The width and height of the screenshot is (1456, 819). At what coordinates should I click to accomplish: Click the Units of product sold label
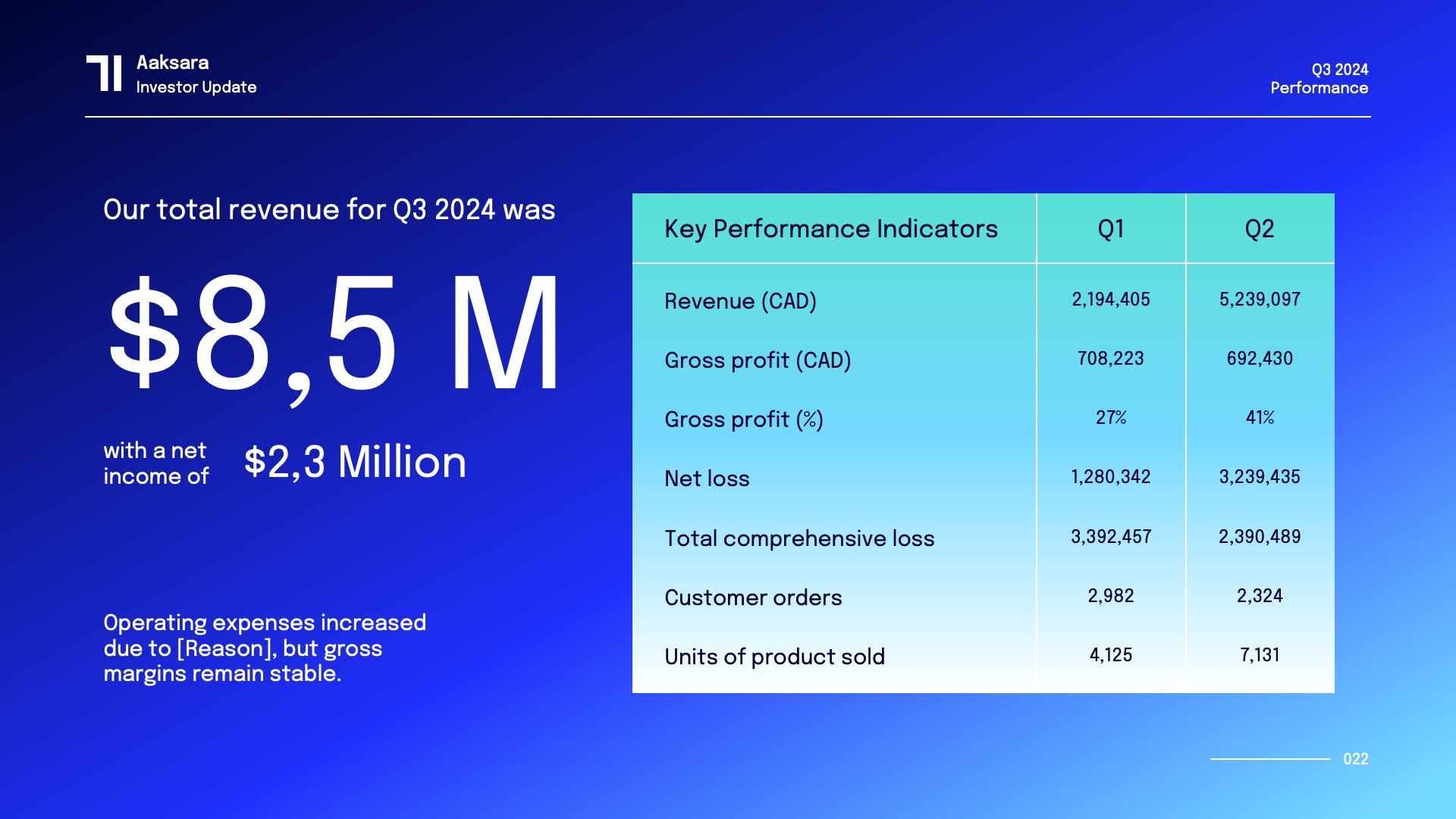[x=774, y=657]
